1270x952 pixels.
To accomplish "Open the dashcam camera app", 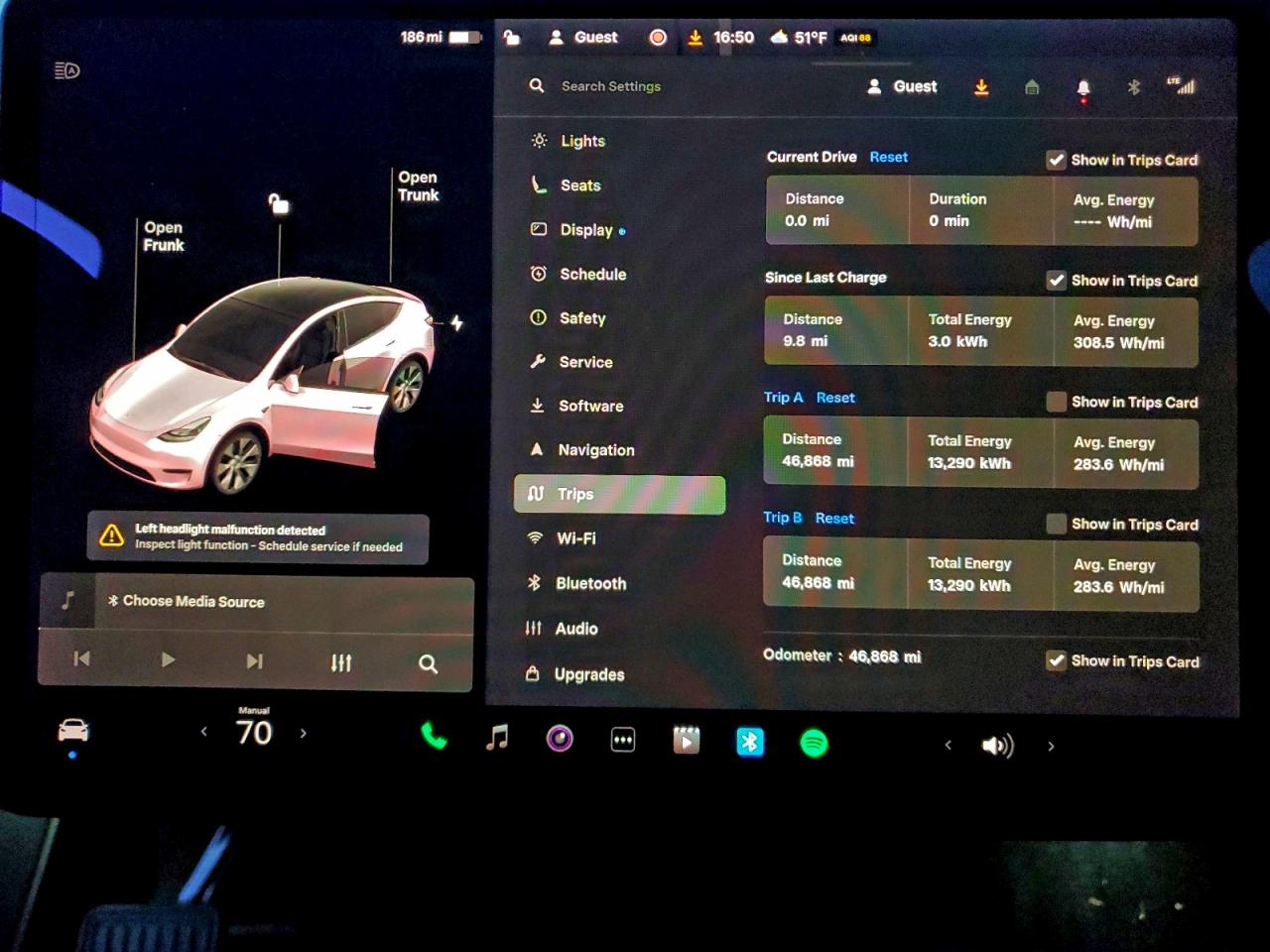I will [560, 739].
